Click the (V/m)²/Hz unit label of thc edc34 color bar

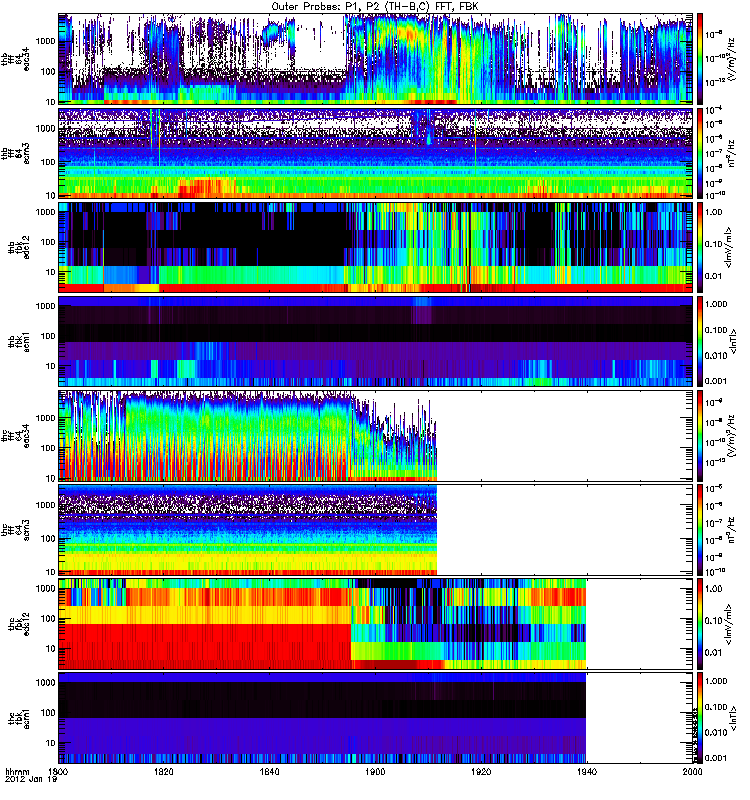(x=731, y=436)
